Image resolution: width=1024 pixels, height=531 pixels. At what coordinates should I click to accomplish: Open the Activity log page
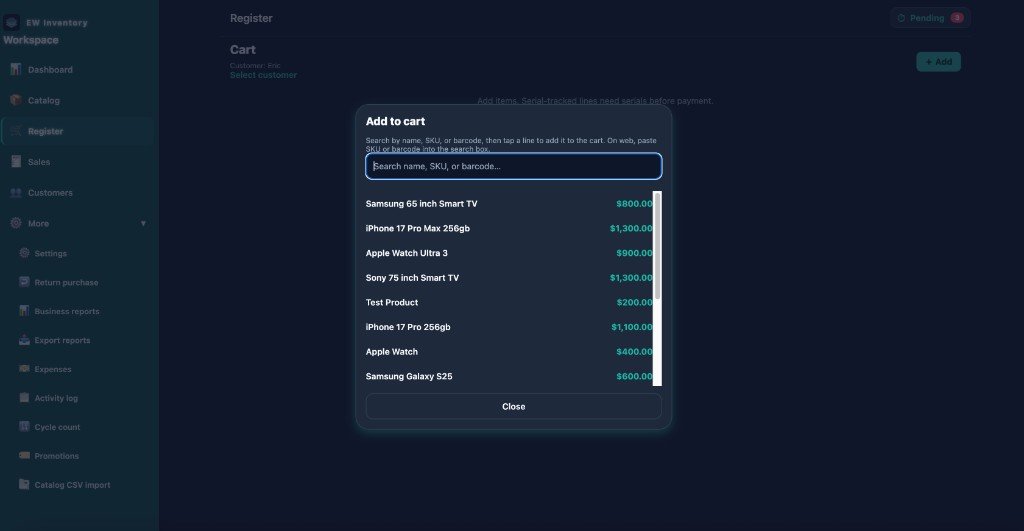82,398
